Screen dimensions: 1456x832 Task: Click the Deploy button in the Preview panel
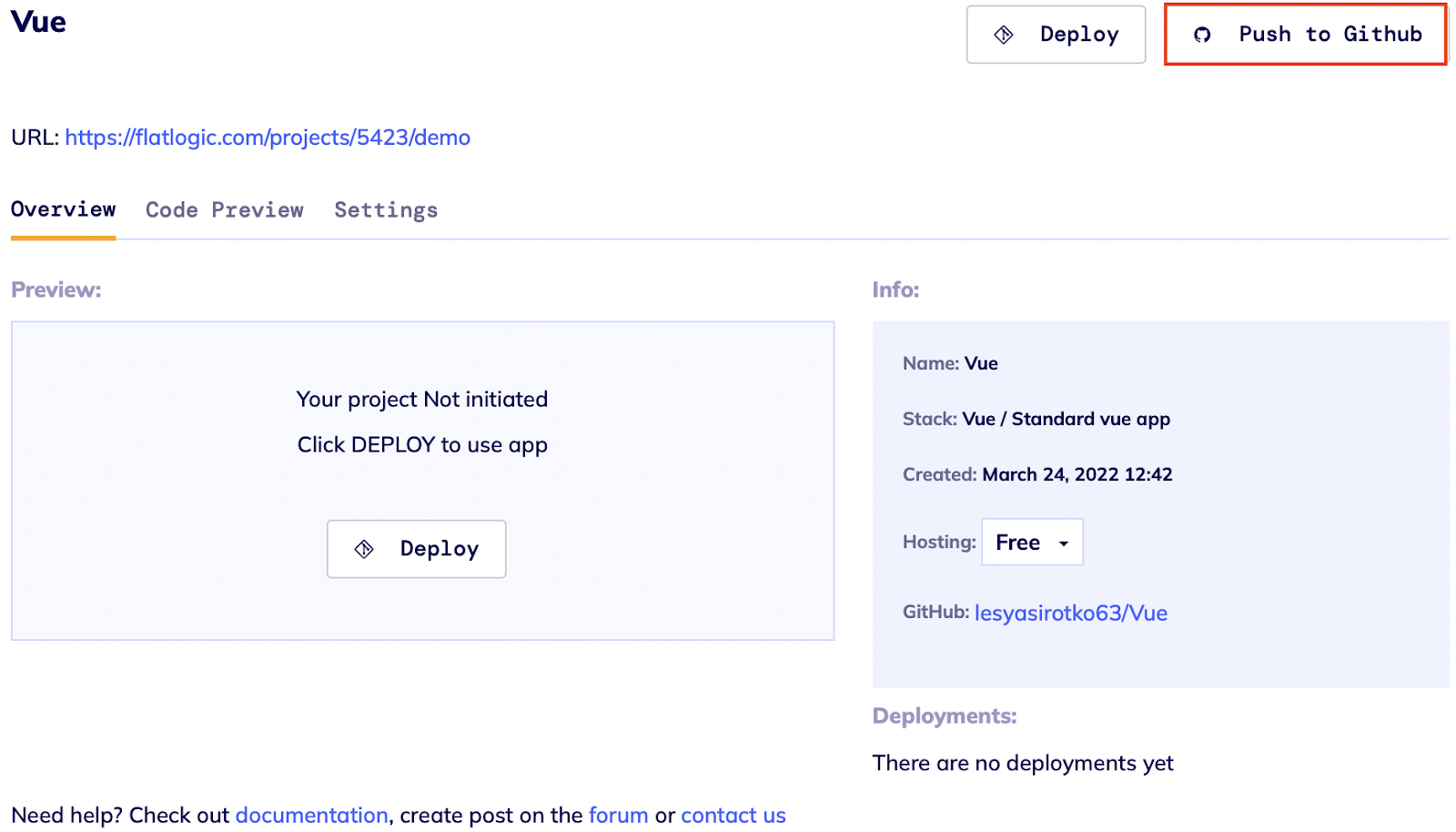(417, 549)
